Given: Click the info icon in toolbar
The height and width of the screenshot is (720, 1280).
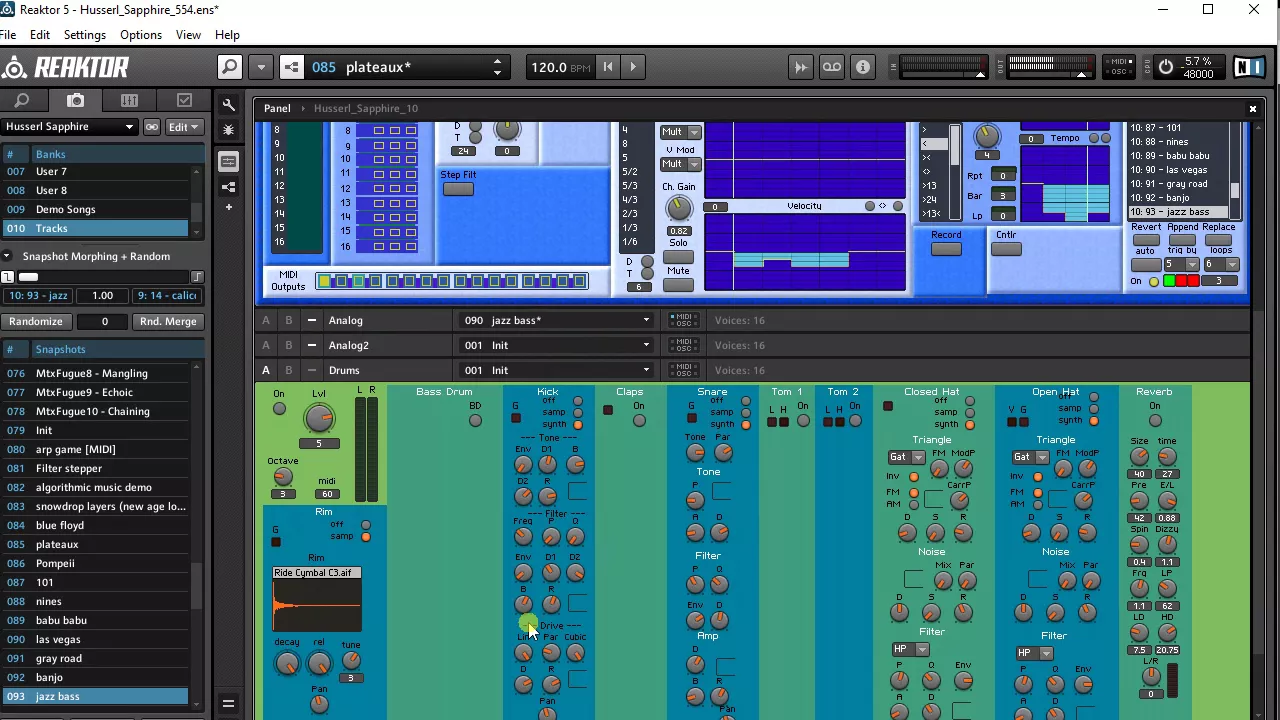Looking at the screenshot, I should click(863, 67).
